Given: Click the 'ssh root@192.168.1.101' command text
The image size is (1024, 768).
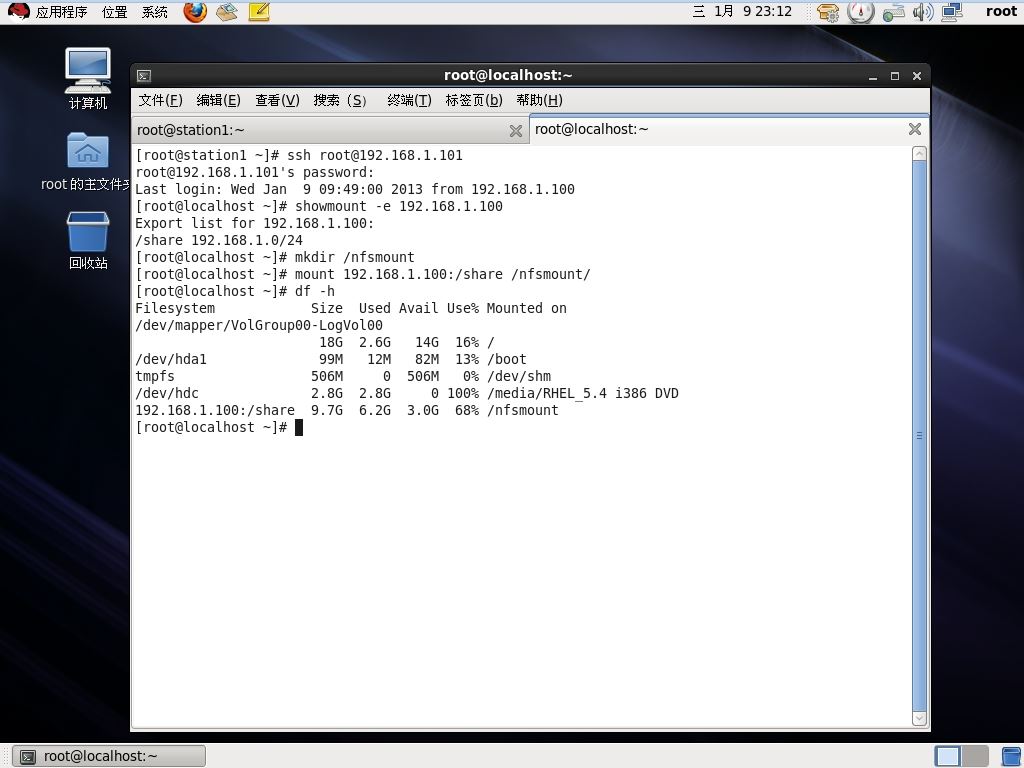Looking at the screenshot, I should tap(375, 155).
